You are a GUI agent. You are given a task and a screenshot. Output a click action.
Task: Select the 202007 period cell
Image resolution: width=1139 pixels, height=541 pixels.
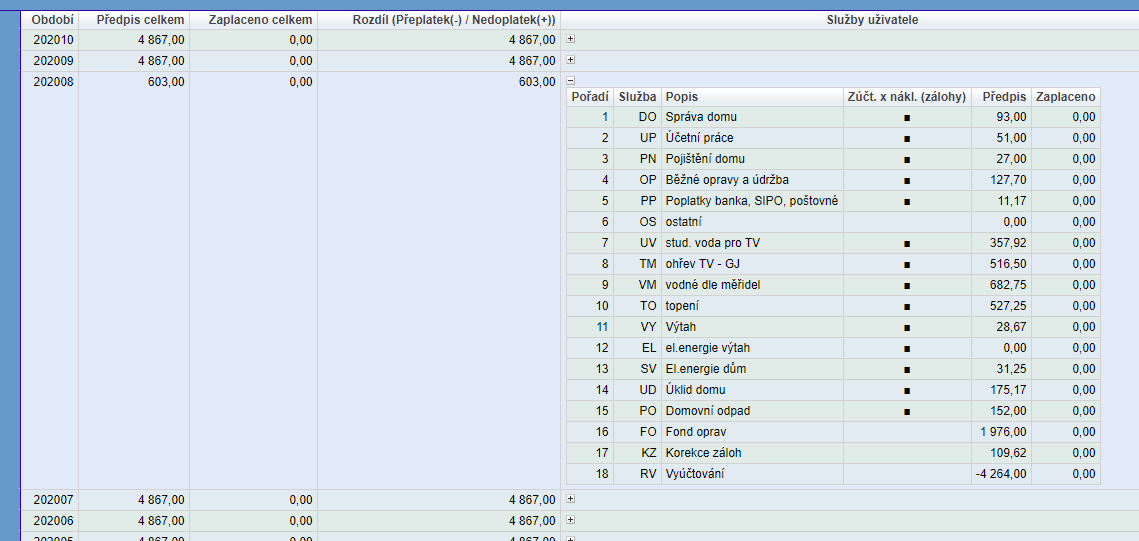[x=49, y=500]
